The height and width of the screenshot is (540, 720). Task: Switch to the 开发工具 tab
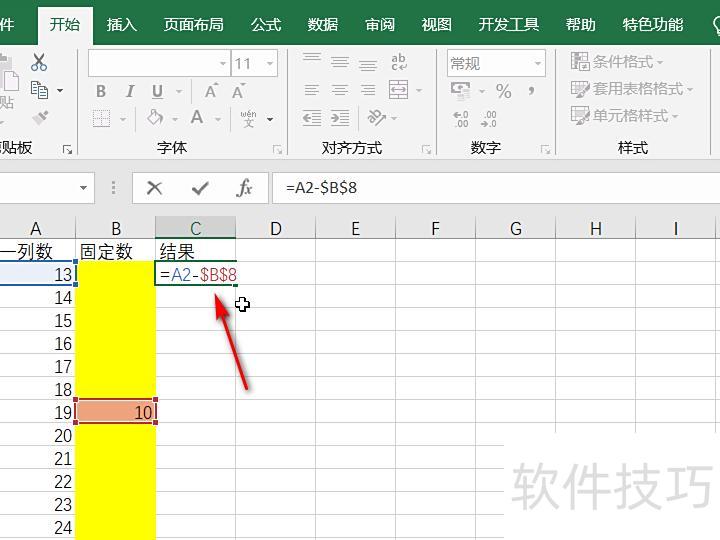click(509, 24)
